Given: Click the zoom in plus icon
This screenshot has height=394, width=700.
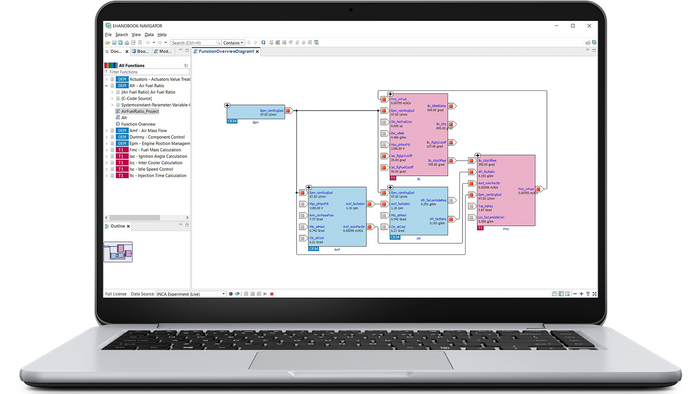Looking at the screenshot, I should [581, 294].
